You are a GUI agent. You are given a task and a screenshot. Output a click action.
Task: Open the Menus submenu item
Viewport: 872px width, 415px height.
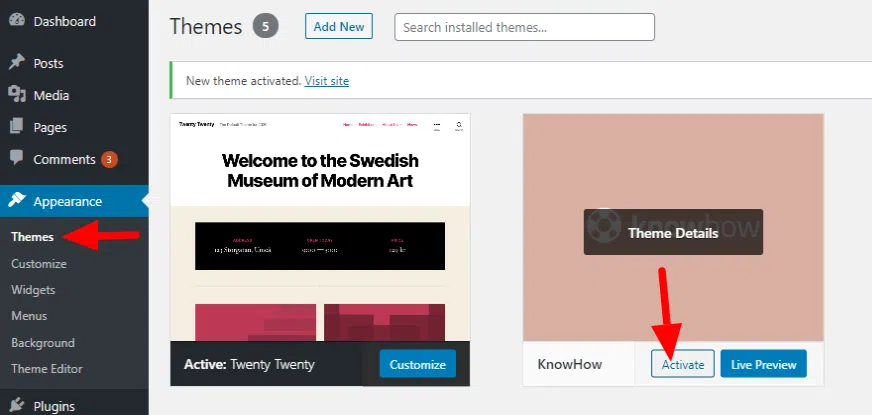[x=29, y=317]
